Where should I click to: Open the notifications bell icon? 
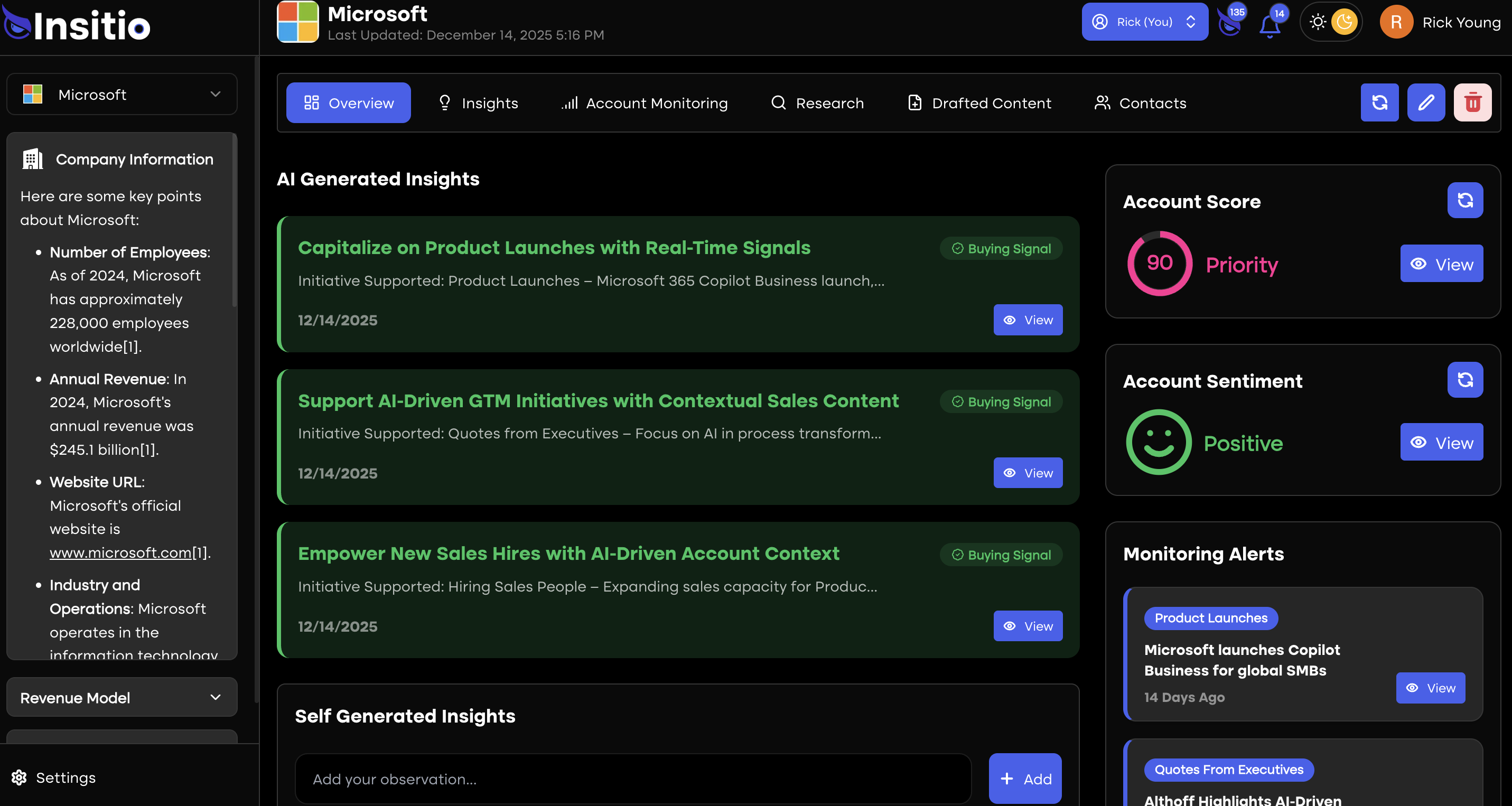(x=1270, y=25)
